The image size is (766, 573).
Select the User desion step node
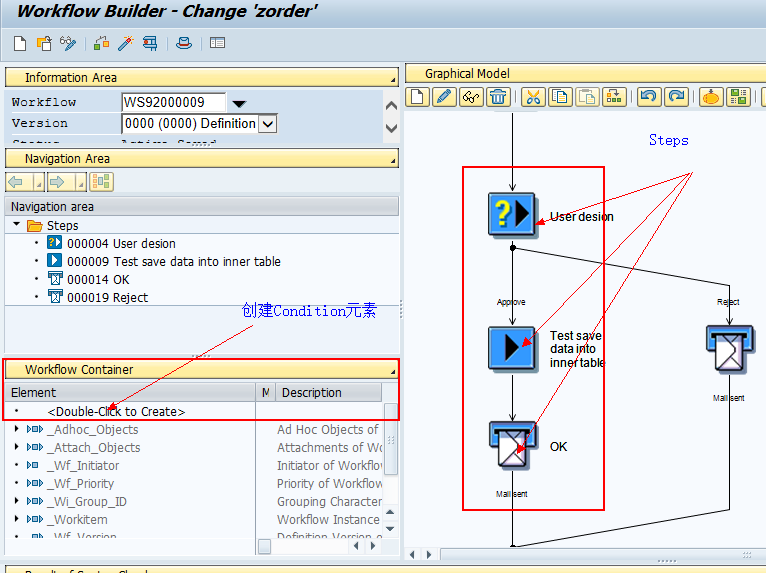pyautogui.click(x=512, y=215)
